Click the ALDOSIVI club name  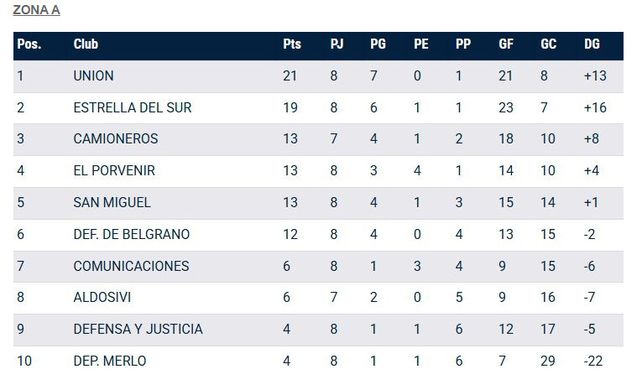click(102, 298)
